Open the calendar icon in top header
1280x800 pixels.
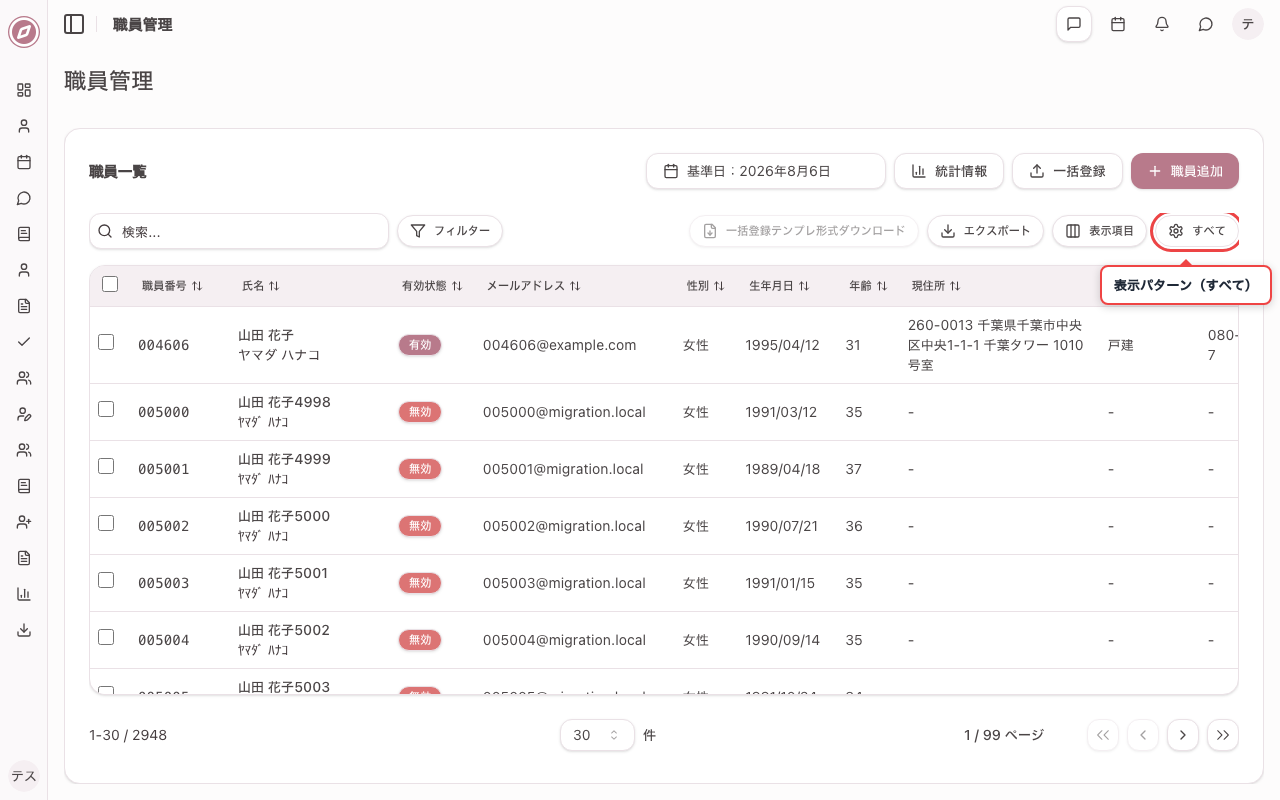[1118, 24]
